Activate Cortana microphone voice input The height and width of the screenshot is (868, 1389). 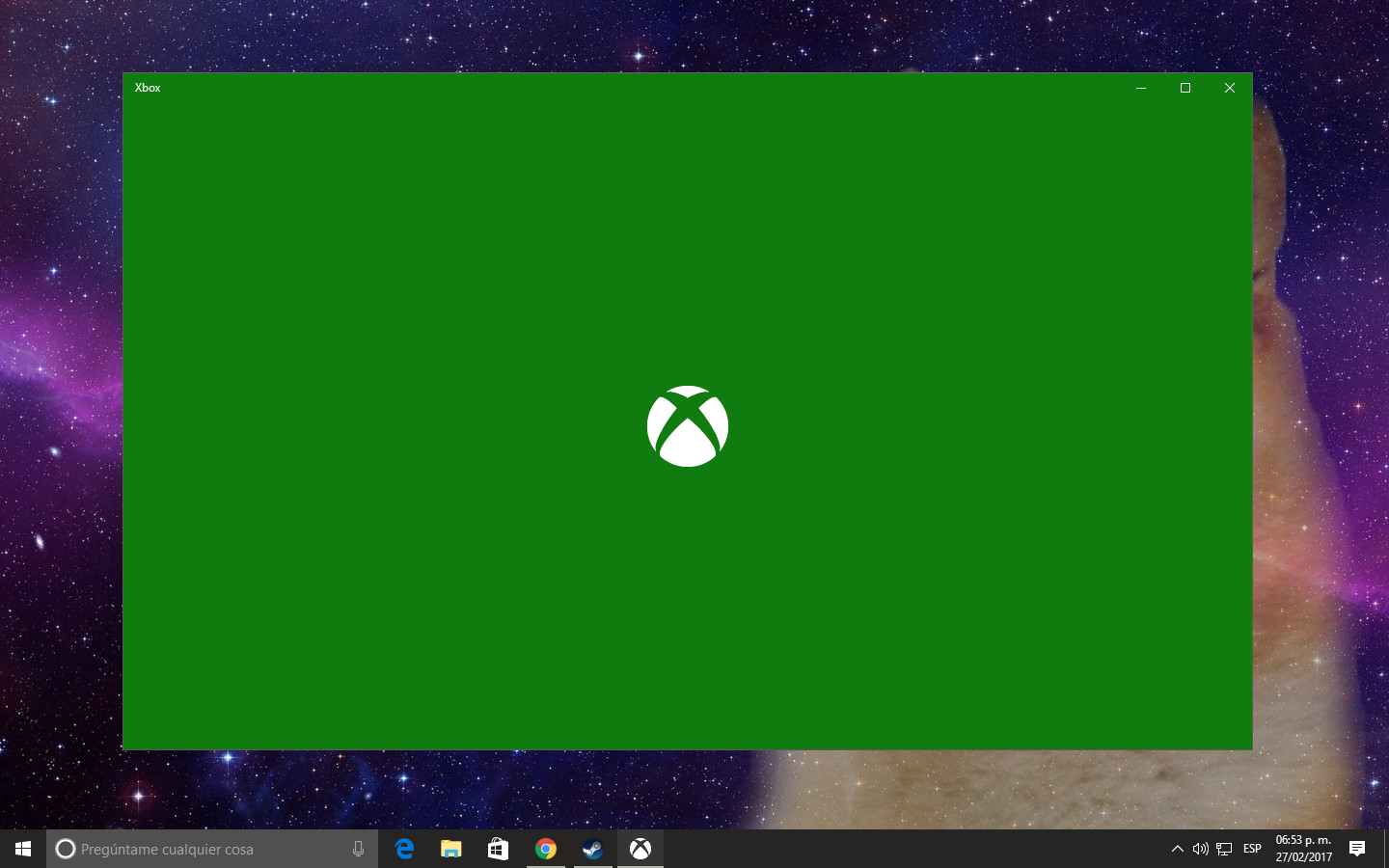coord(359,849)
